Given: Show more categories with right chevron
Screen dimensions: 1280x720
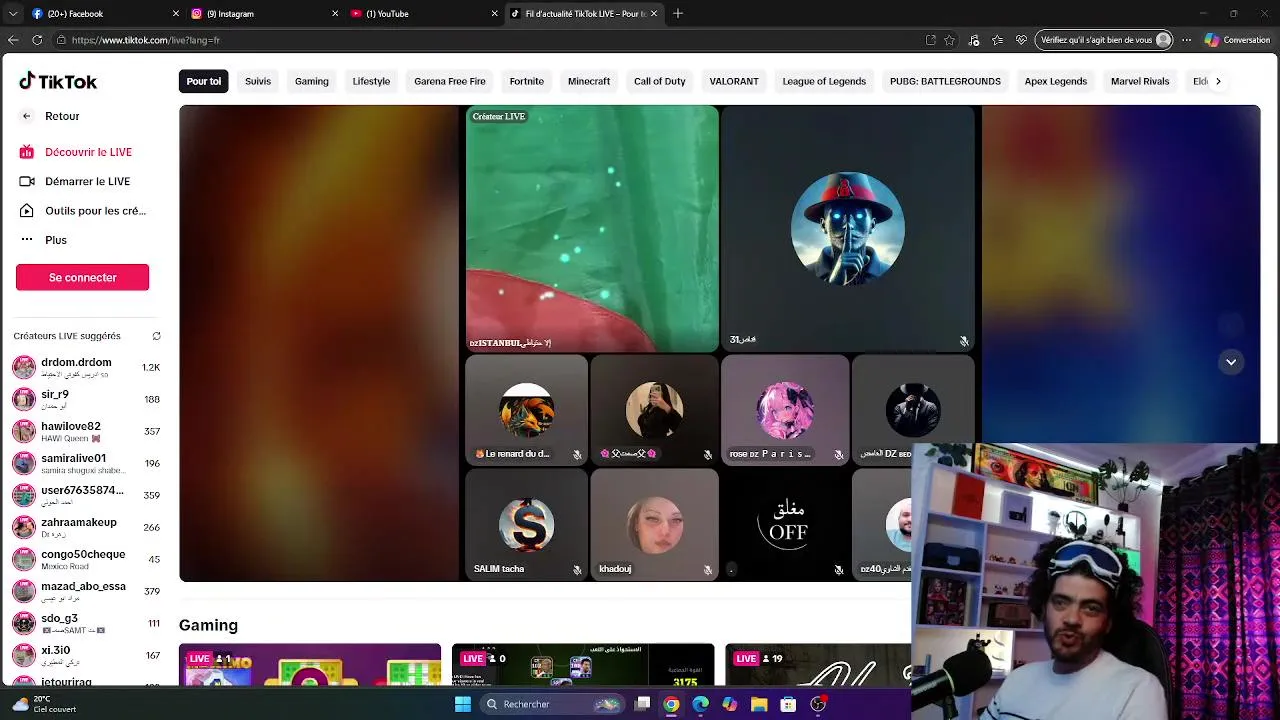Looking at the screenshot, I should 1217,81.
